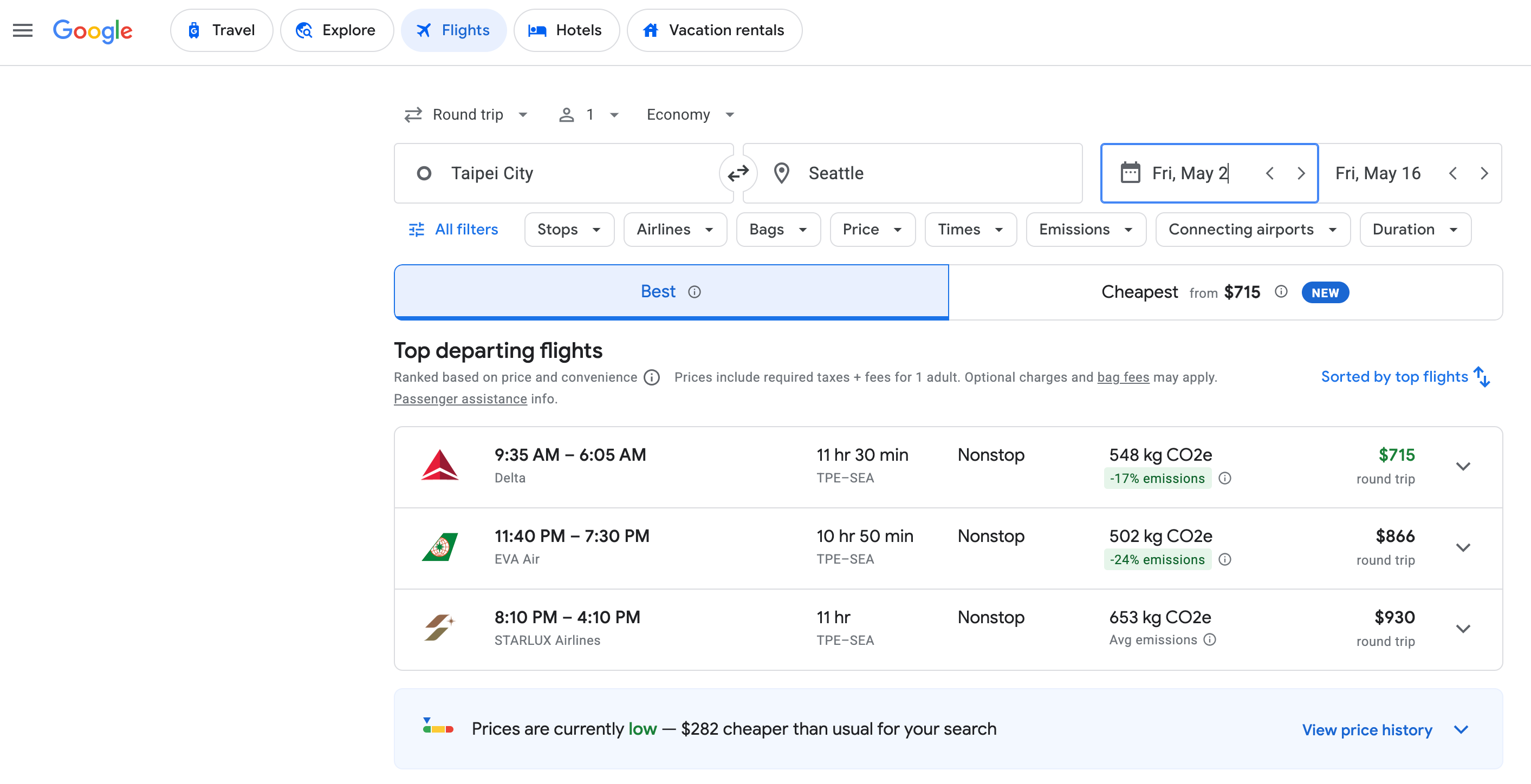Open the Round trip type selector
This screenshot has width=1531, height=784.
pyautogui.click(x=466, y=115)
